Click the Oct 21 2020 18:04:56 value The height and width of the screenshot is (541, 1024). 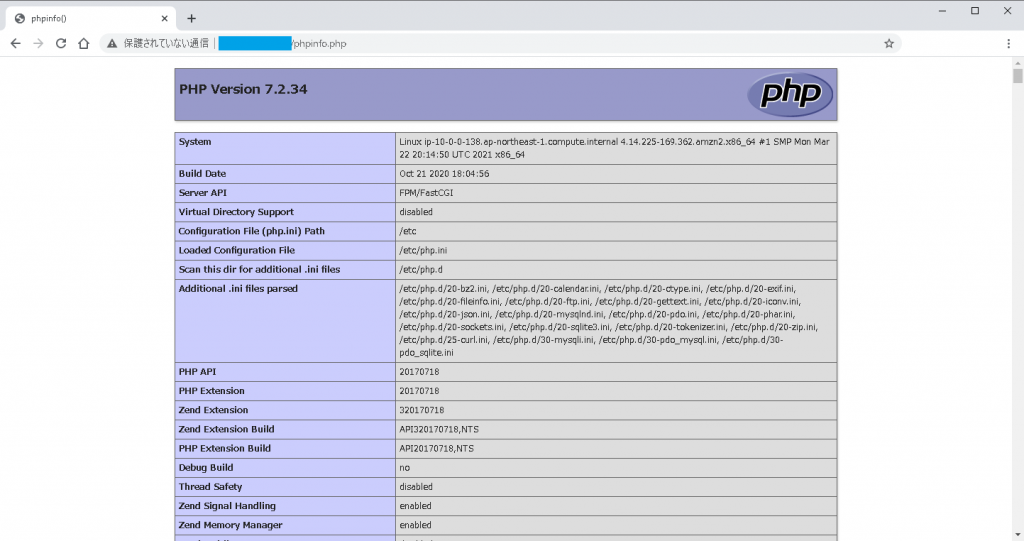(444, 174)
